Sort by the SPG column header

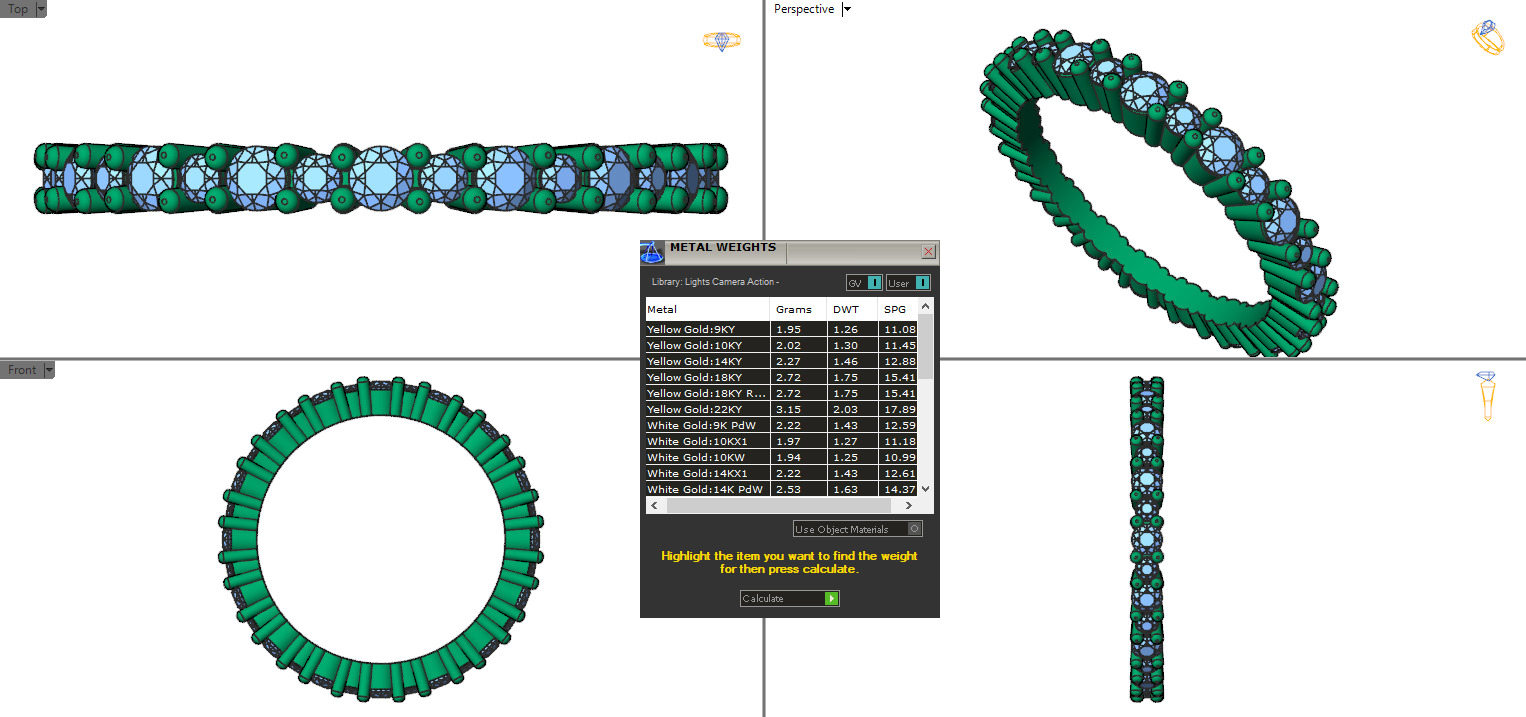(x=897, y=309)
